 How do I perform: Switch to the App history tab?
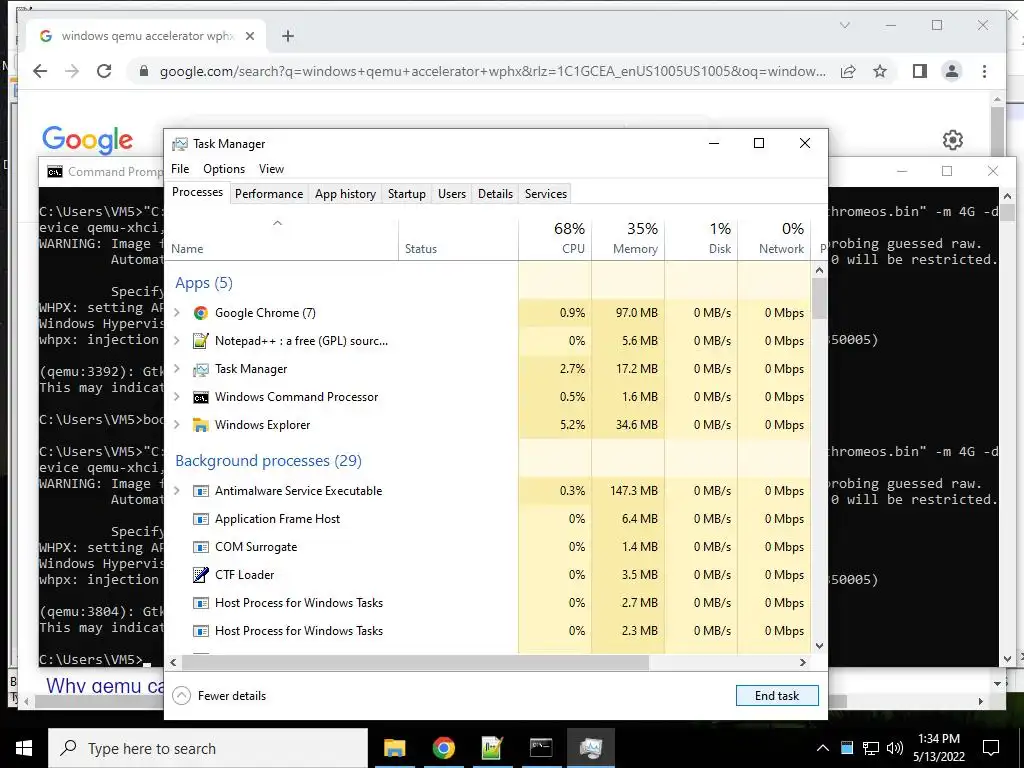(345, 194)
